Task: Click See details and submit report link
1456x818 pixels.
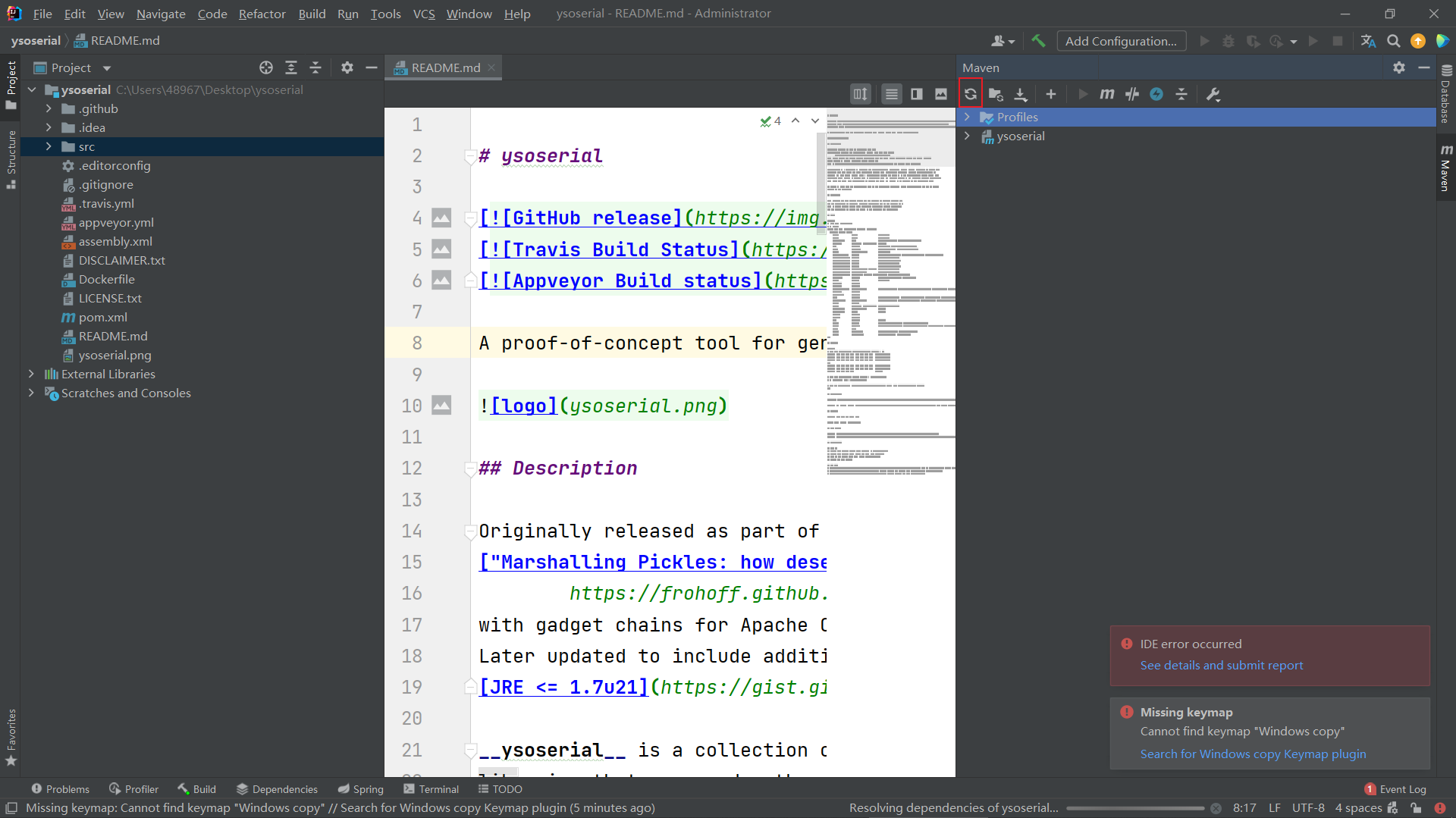Action: pos(1221,665)
